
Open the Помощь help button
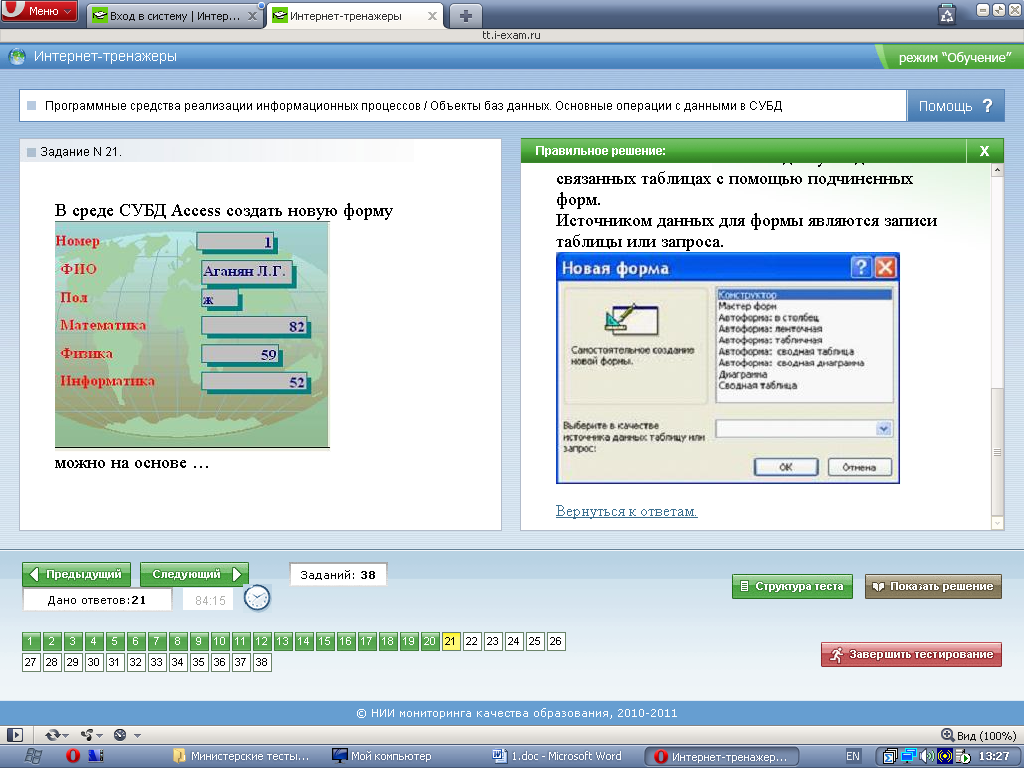click(955, 106)
